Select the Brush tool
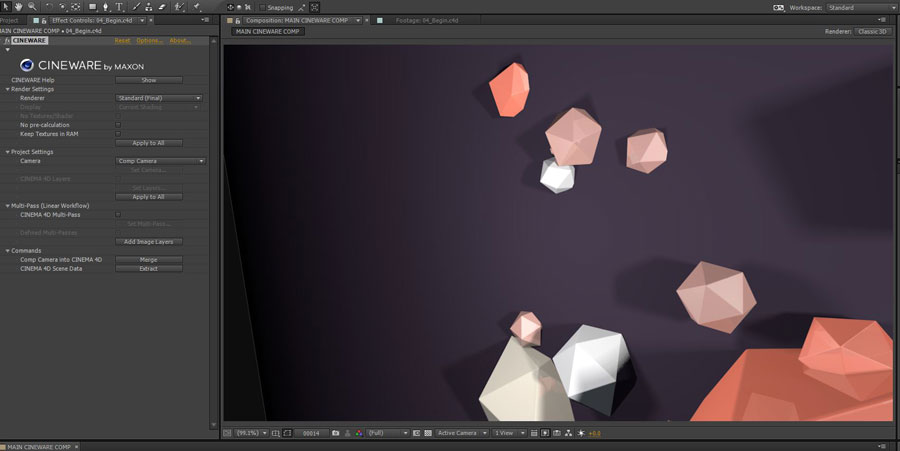This screenshot has width=900, height=451. pos(136,7)
